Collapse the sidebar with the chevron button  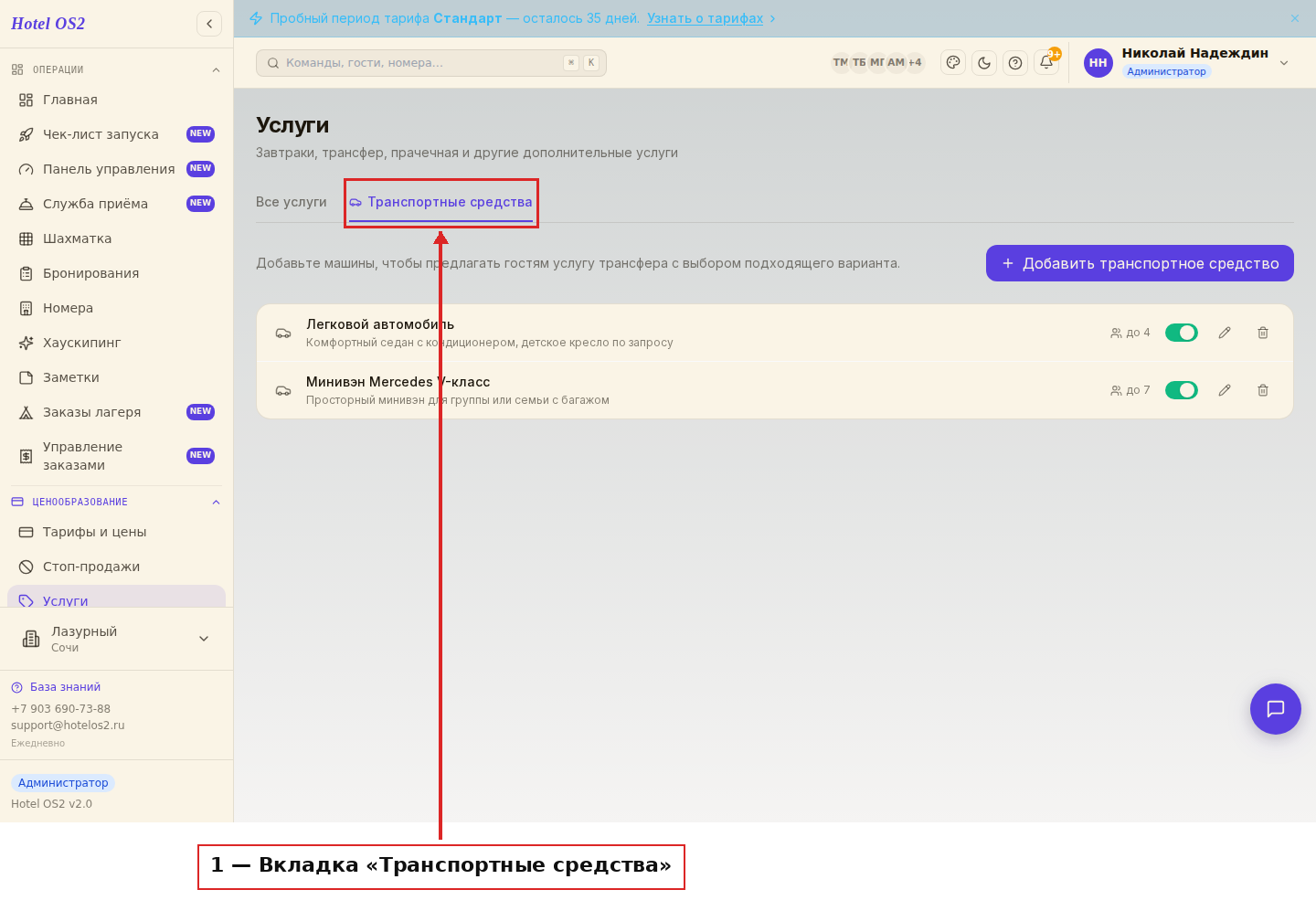pyautogui.click(x=209, y=24)
